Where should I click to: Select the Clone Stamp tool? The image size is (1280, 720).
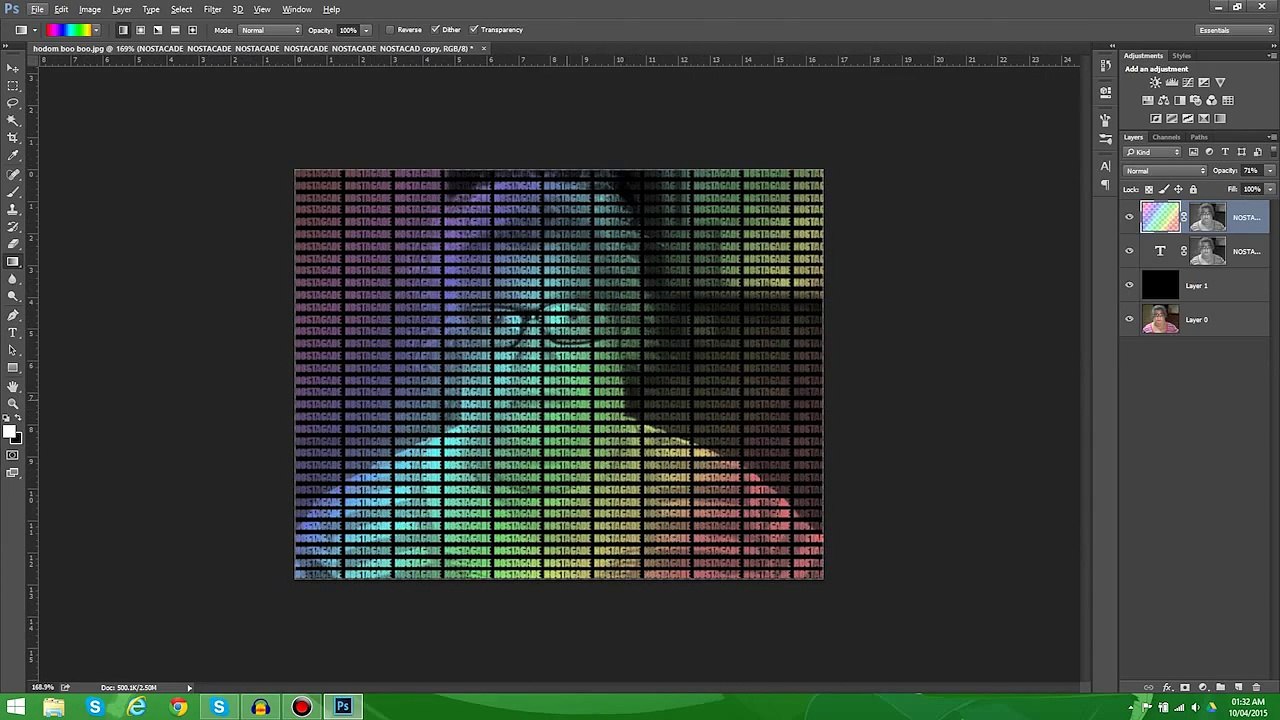tap(13, 209)
